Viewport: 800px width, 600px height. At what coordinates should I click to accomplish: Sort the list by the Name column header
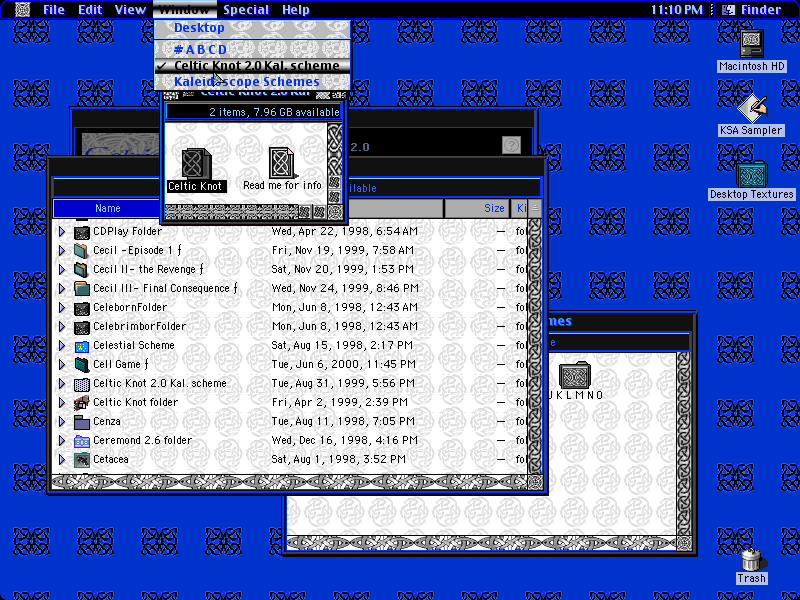[107, 208]
